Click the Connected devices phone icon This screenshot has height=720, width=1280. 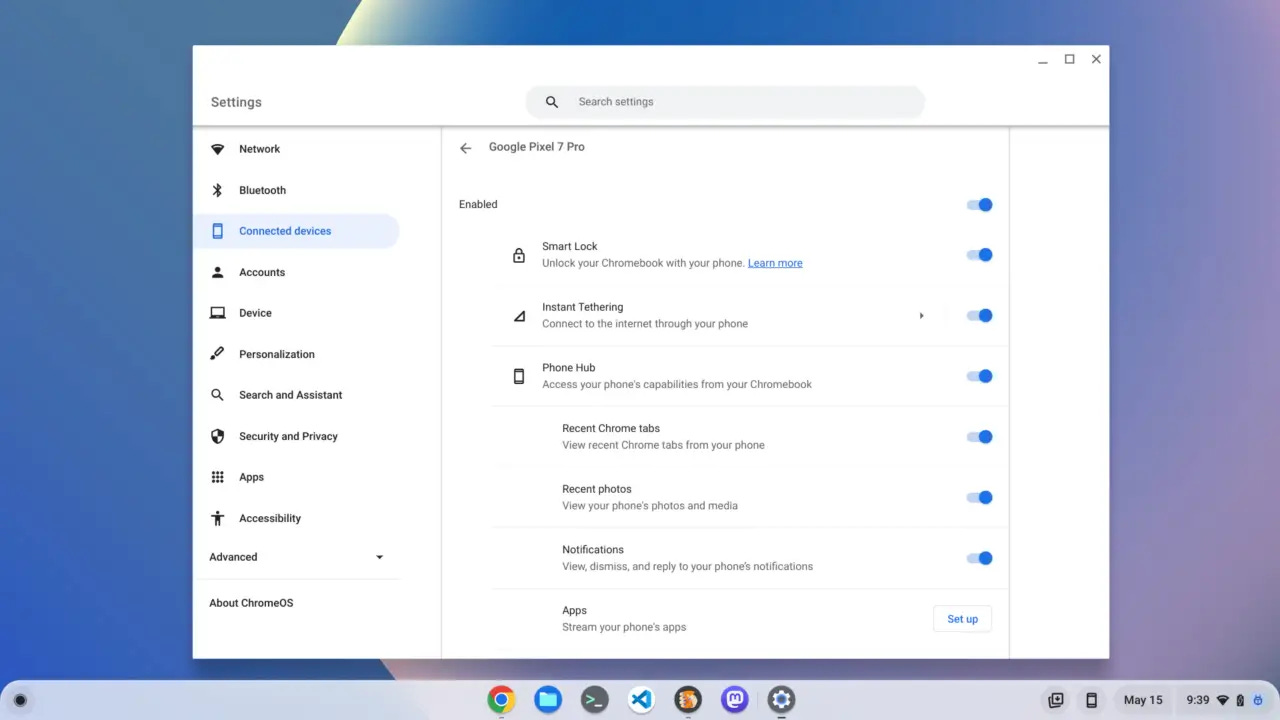click(217, 231)
